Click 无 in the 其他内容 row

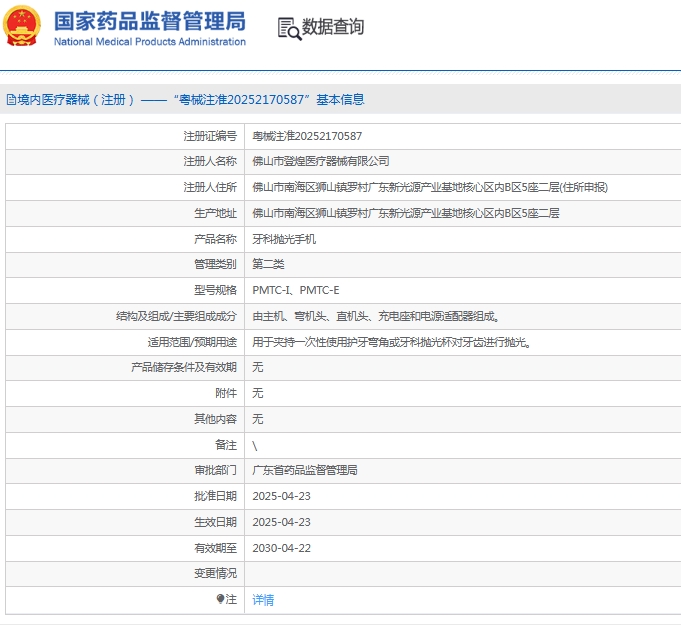click(258, 419)
